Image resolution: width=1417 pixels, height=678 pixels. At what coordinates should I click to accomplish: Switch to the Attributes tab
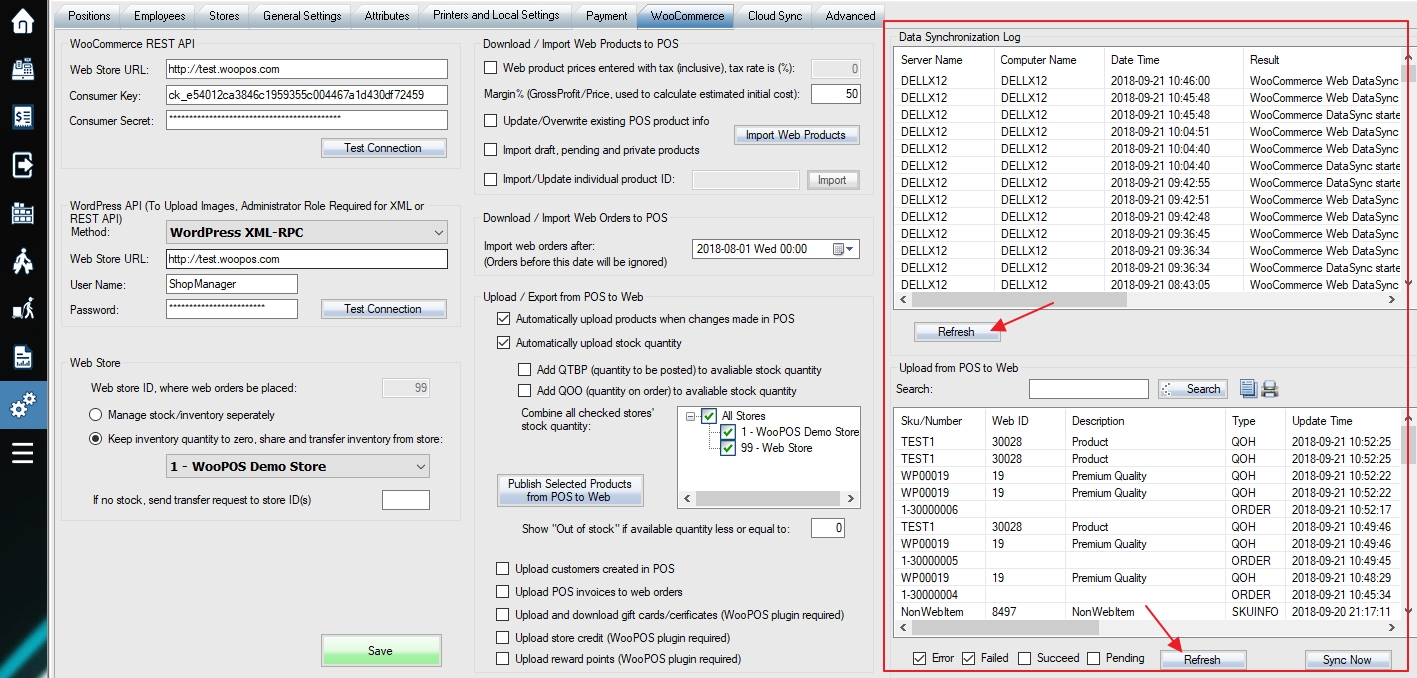[387, 16]
